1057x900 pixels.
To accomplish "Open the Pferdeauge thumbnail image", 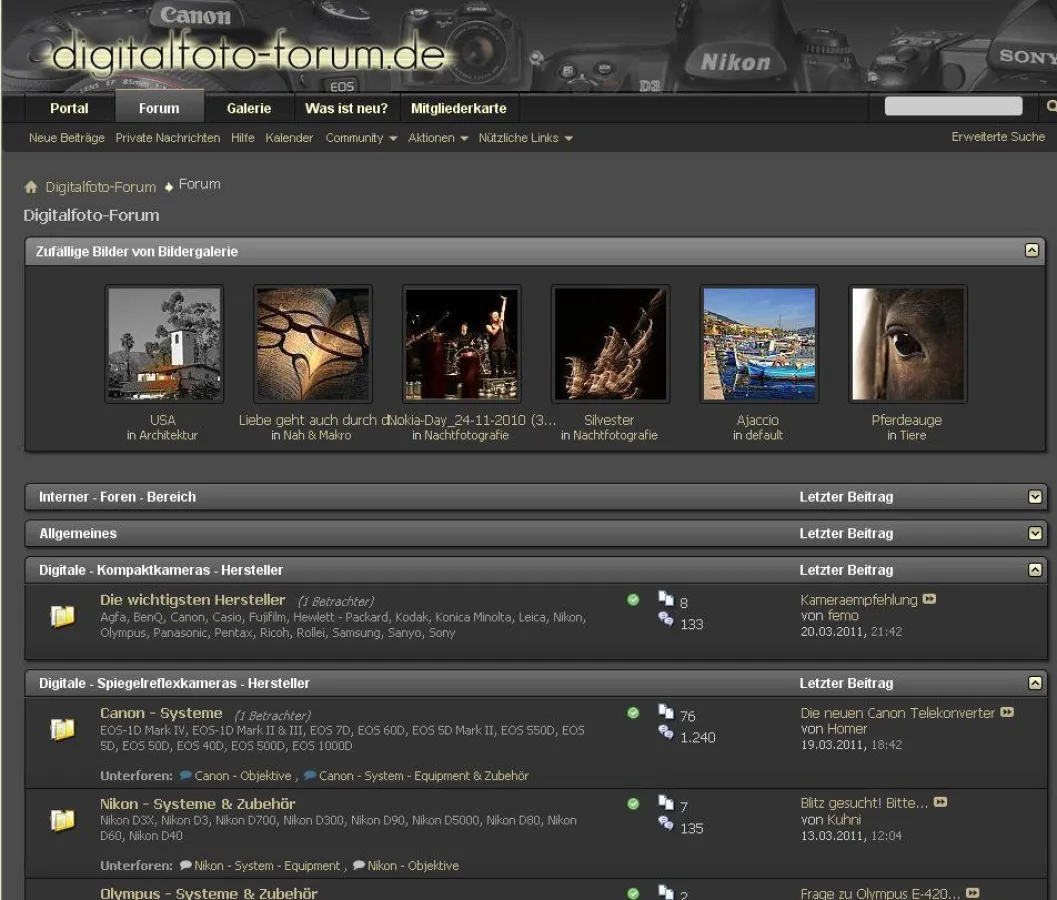I will tap(907, 344).
